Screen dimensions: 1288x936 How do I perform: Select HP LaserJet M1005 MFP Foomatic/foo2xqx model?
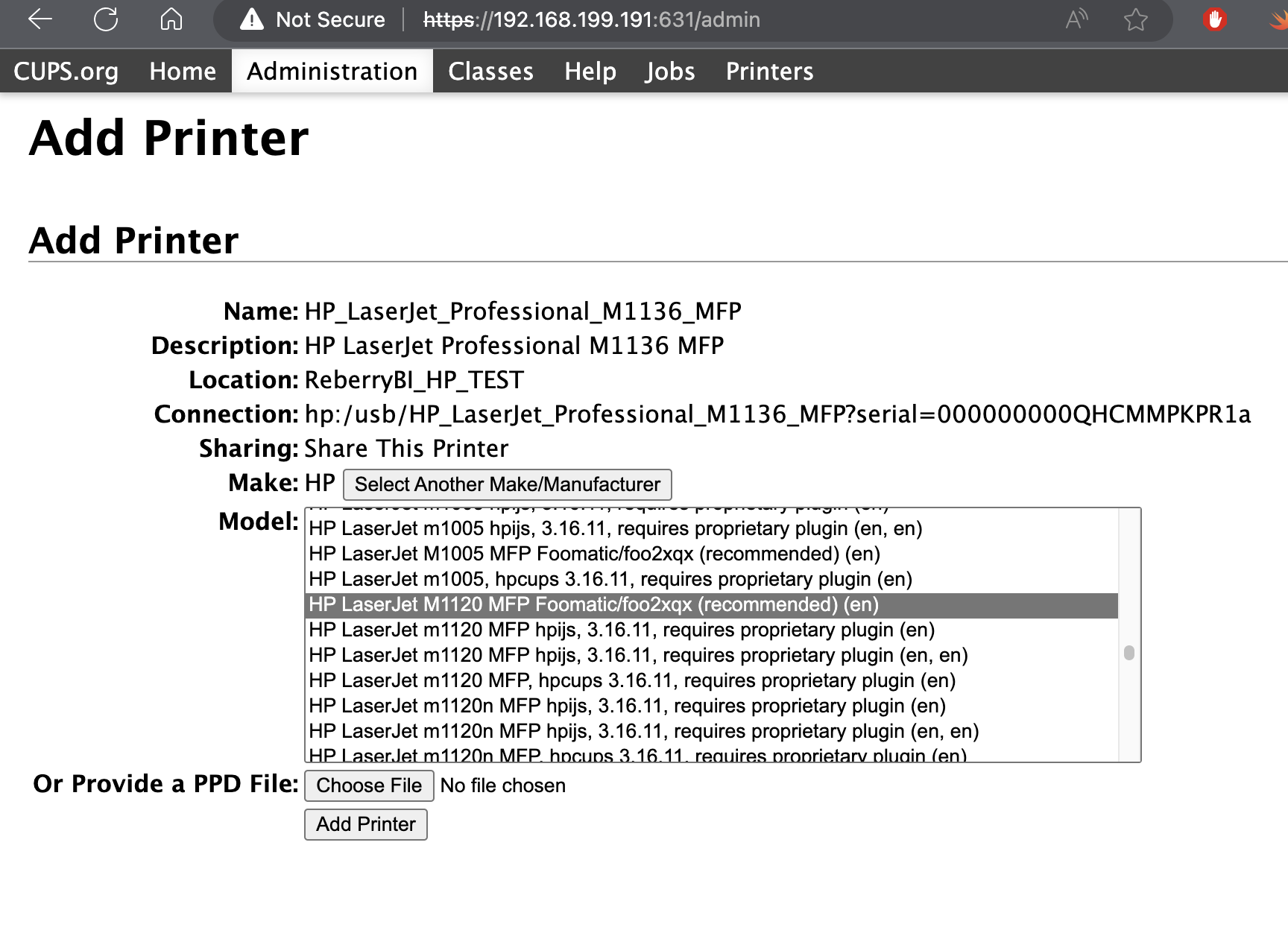712,554
